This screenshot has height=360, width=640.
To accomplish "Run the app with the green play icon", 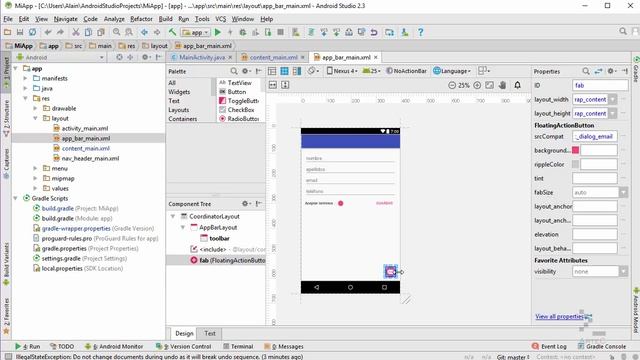I will [x=218, y=32].
